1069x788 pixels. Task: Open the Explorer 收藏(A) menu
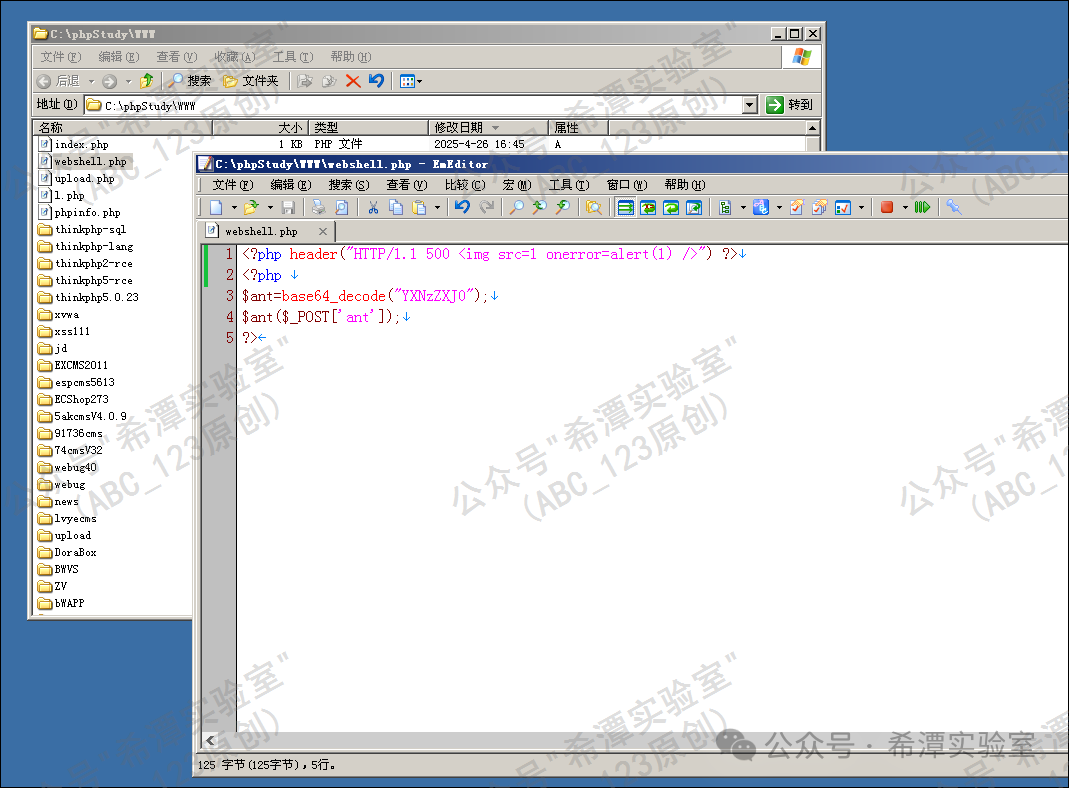click(x=235, y=57)
